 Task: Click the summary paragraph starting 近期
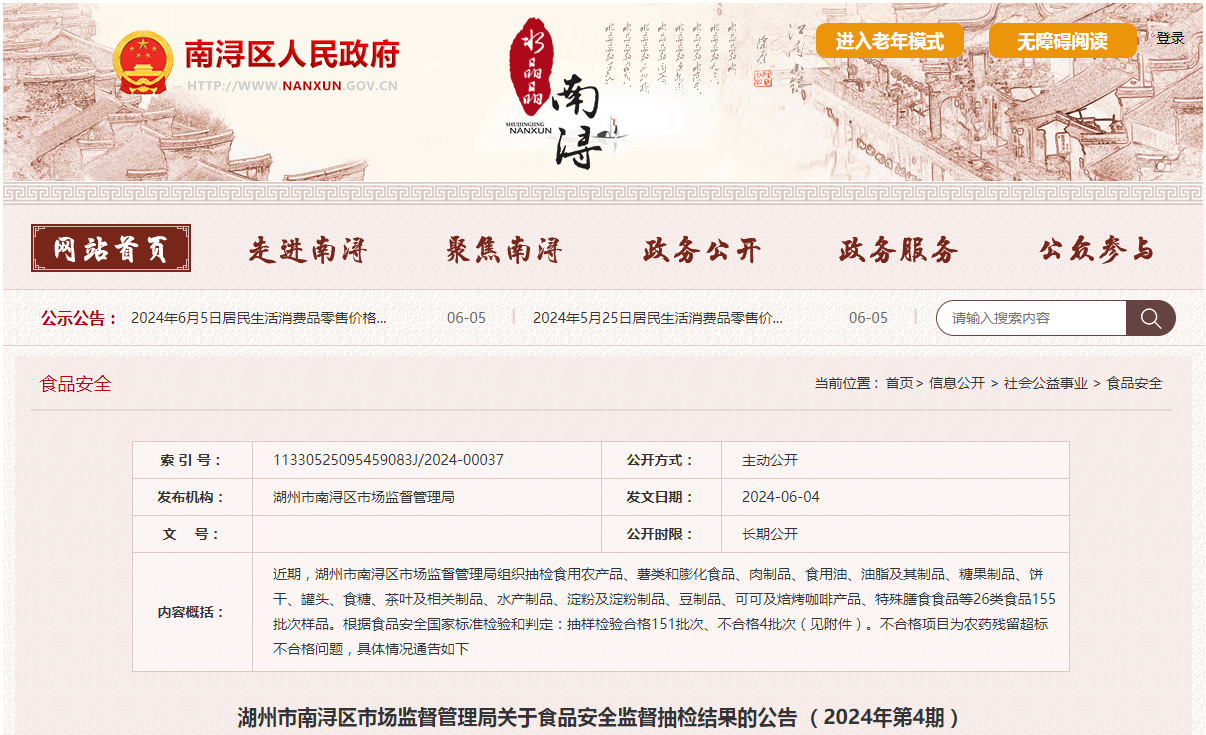point(664,612)
